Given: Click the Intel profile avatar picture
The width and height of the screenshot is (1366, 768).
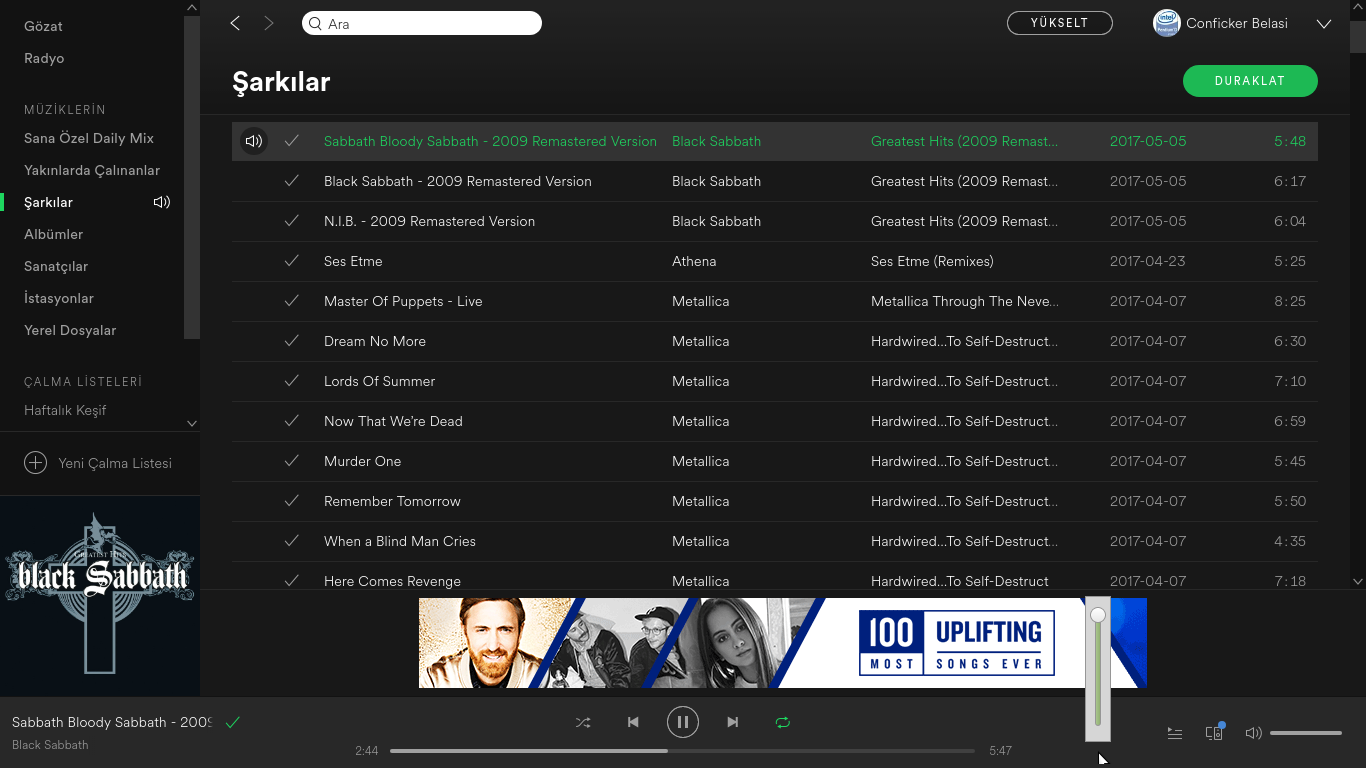Looking at the screenshot, I should click(1166, 23).
